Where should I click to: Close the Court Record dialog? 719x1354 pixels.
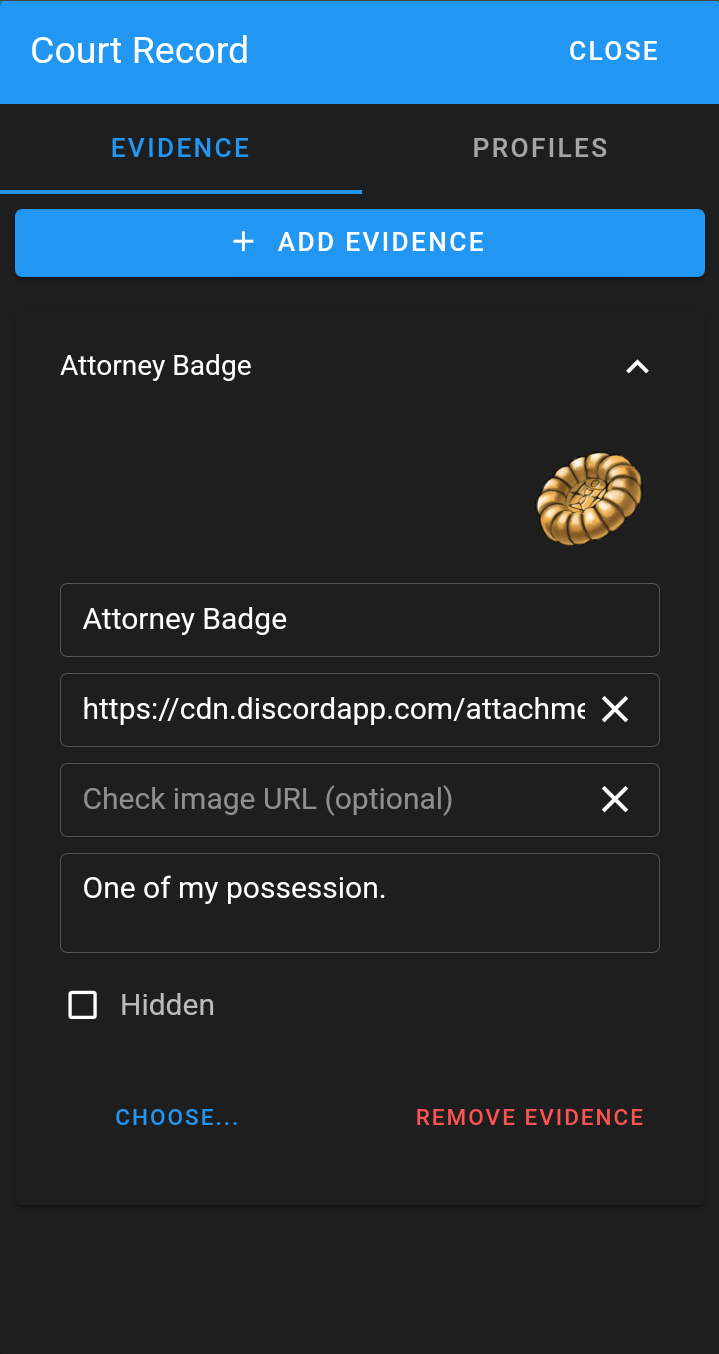[x=613, y=51]
